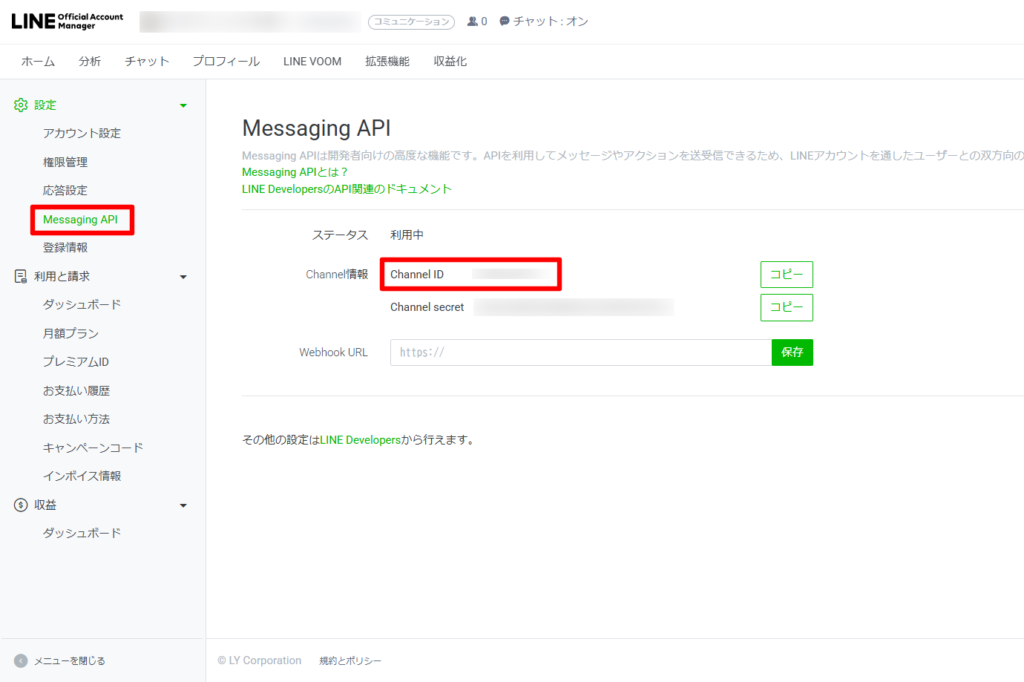The width and height of the screenshot is (1024, 682).
Task: Follow the LINE Developers link in footer note
Action: [x=360, y=440]
